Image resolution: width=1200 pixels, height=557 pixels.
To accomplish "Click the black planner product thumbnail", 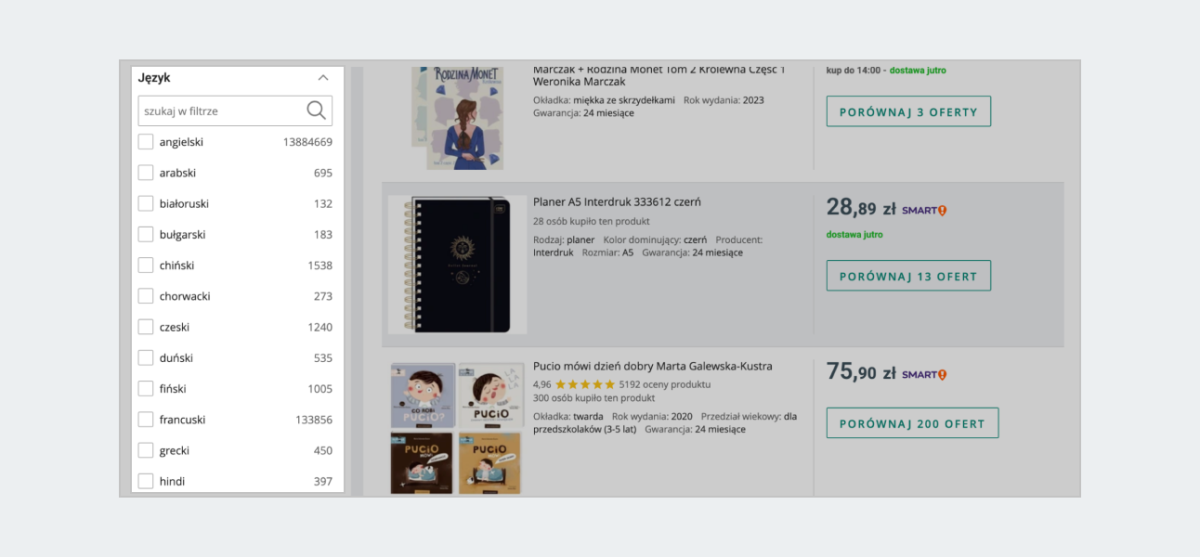I will coord(458,265).
